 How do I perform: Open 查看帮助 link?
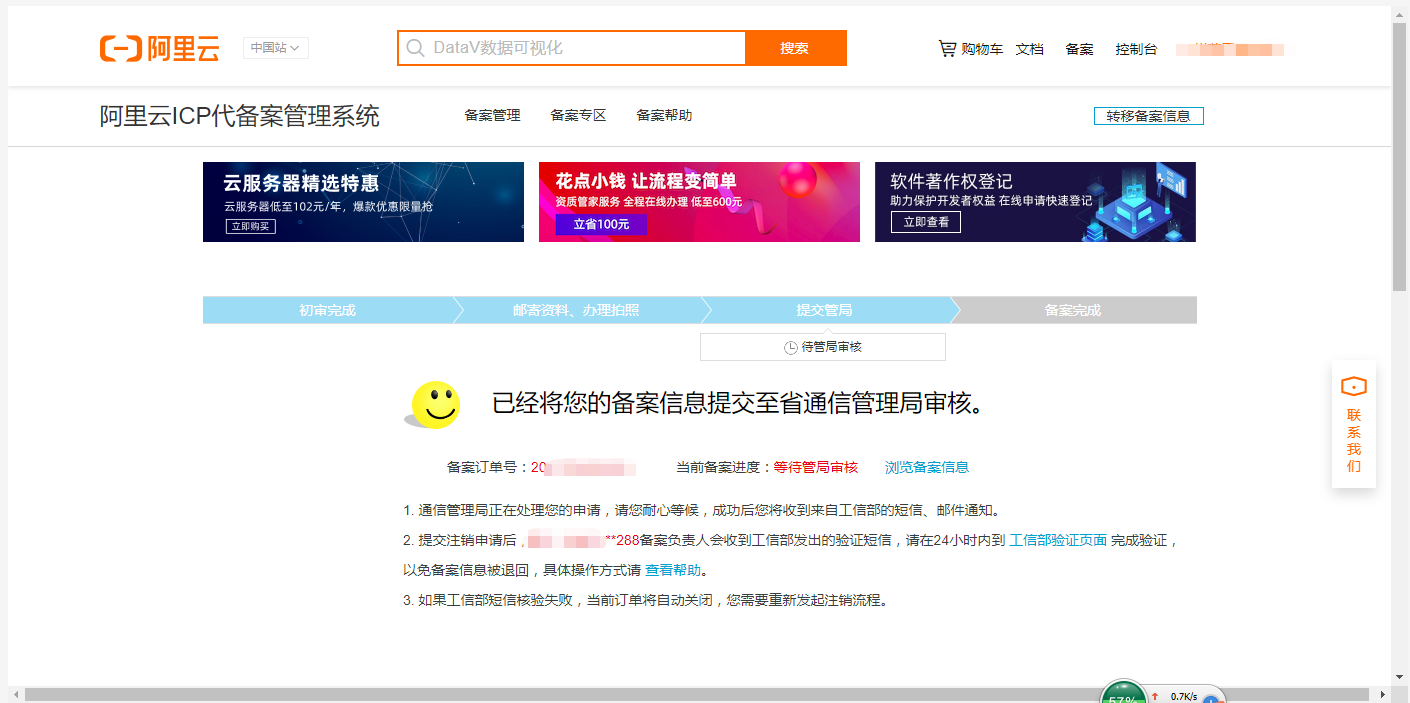(673, 570)
